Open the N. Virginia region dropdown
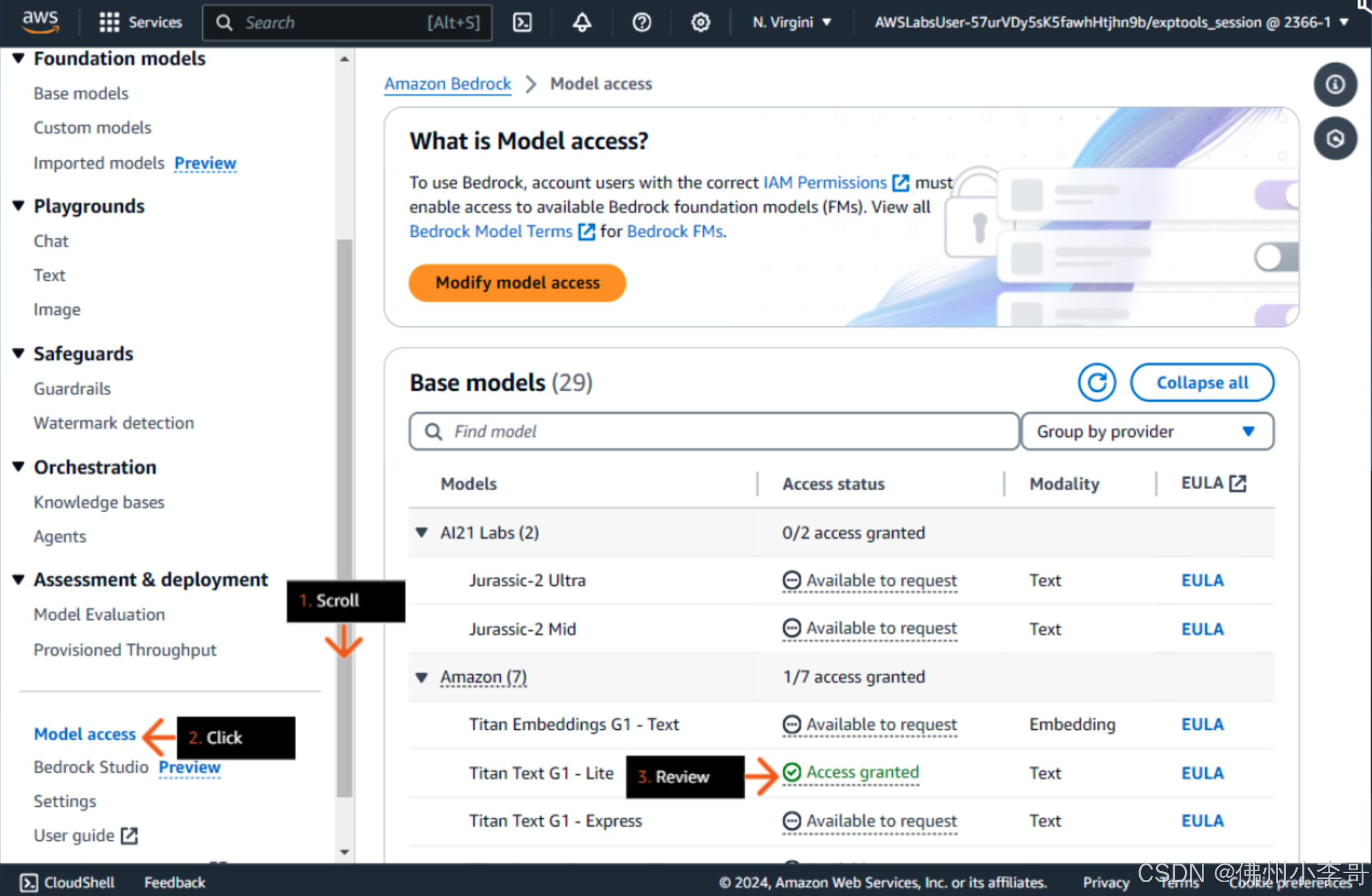Image resolution: width=1372 pixels, height=896 pixels. pos(791,23)
